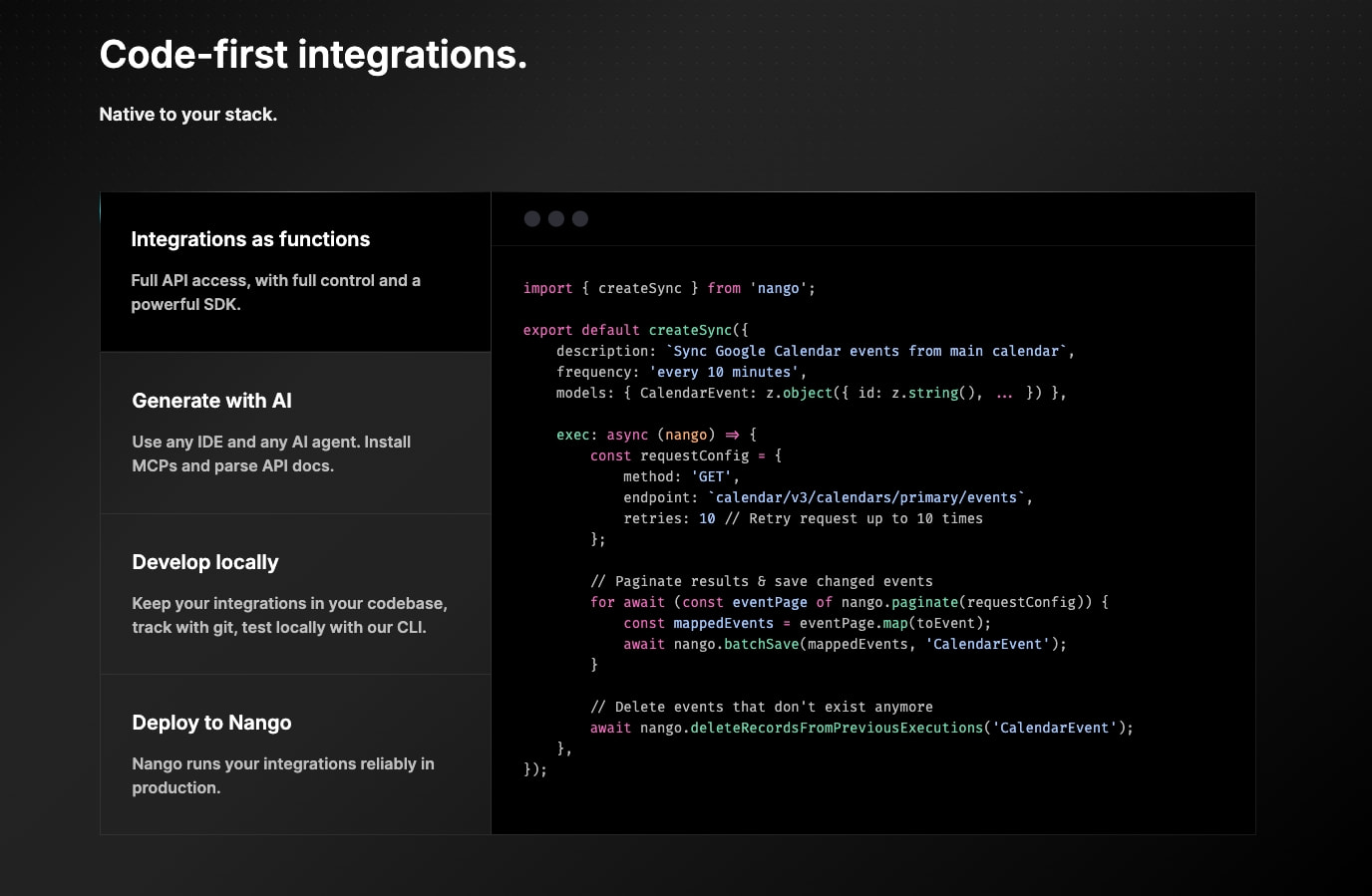Click the "Native to your stack." subtitle
The width and height of the screenshot is (1372, 896).
pyautogui.click(x=188, y=115)
